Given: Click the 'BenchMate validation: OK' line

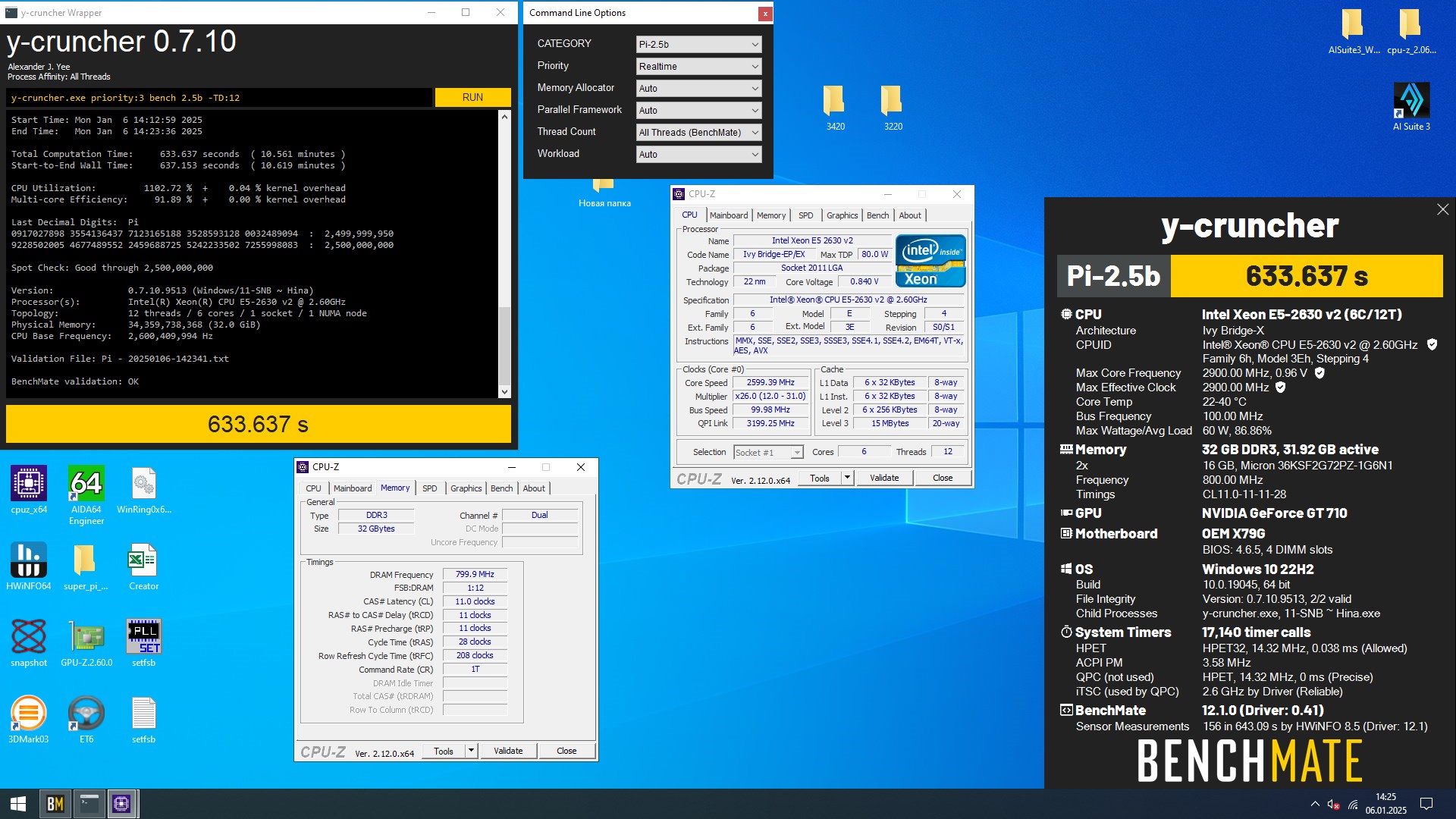Looking at the screenshot, I should click(75, 381).
